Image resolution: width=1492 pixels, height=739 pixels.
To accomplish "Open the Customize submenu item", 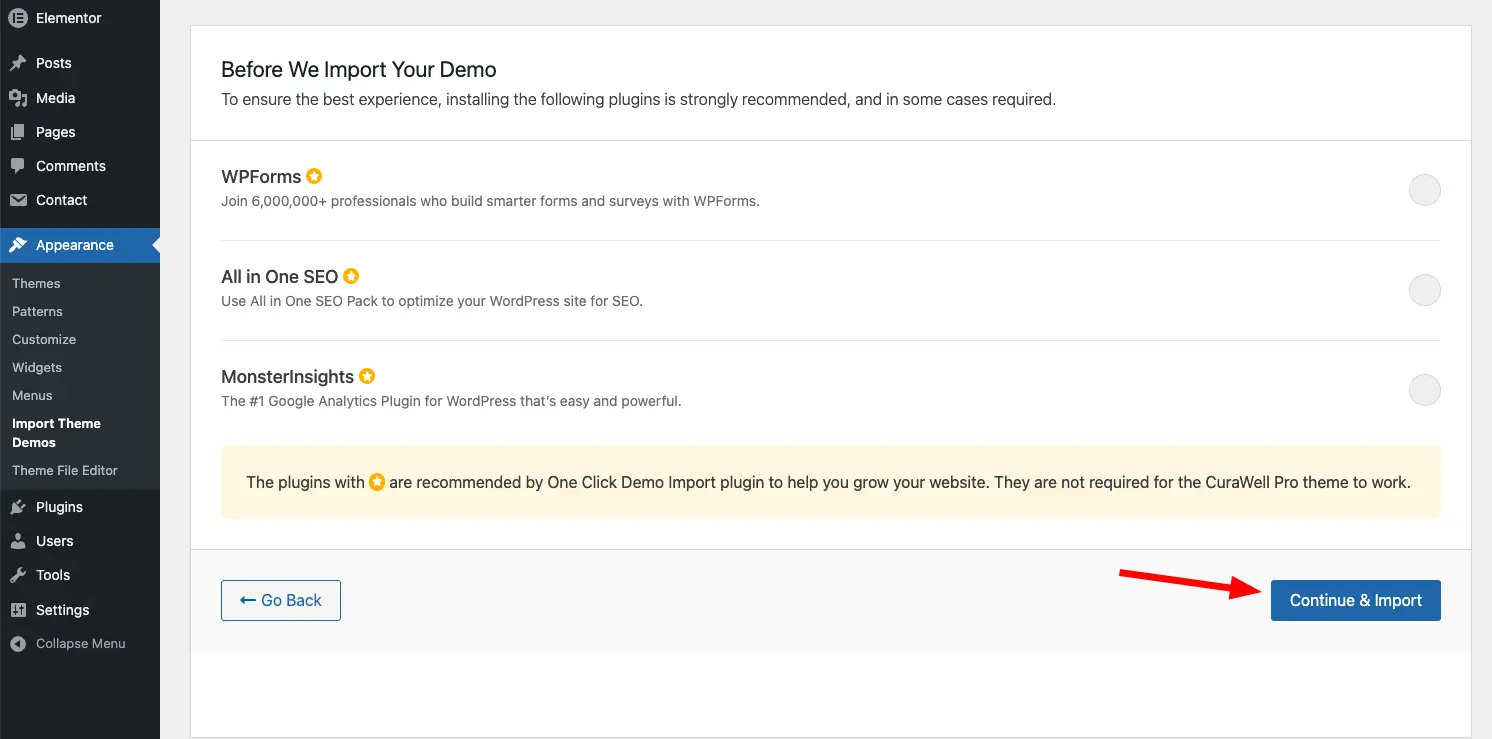I will tap(44, 339).
